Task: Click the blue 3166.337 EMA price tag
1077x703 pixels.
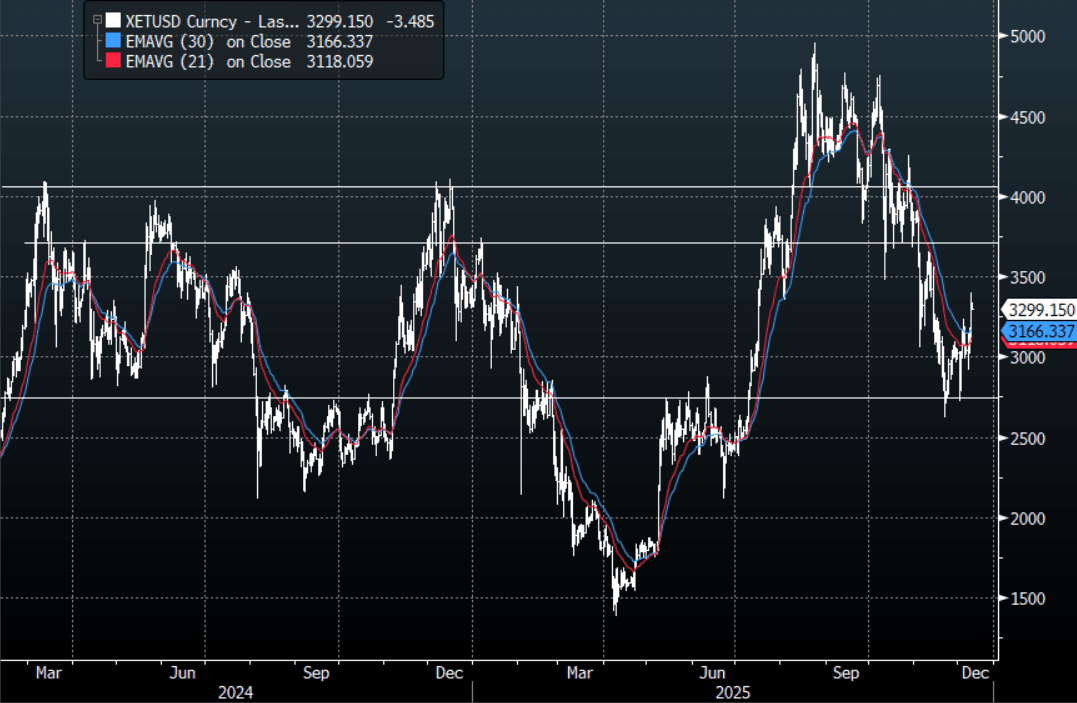Action: [x=1040, y=330]
